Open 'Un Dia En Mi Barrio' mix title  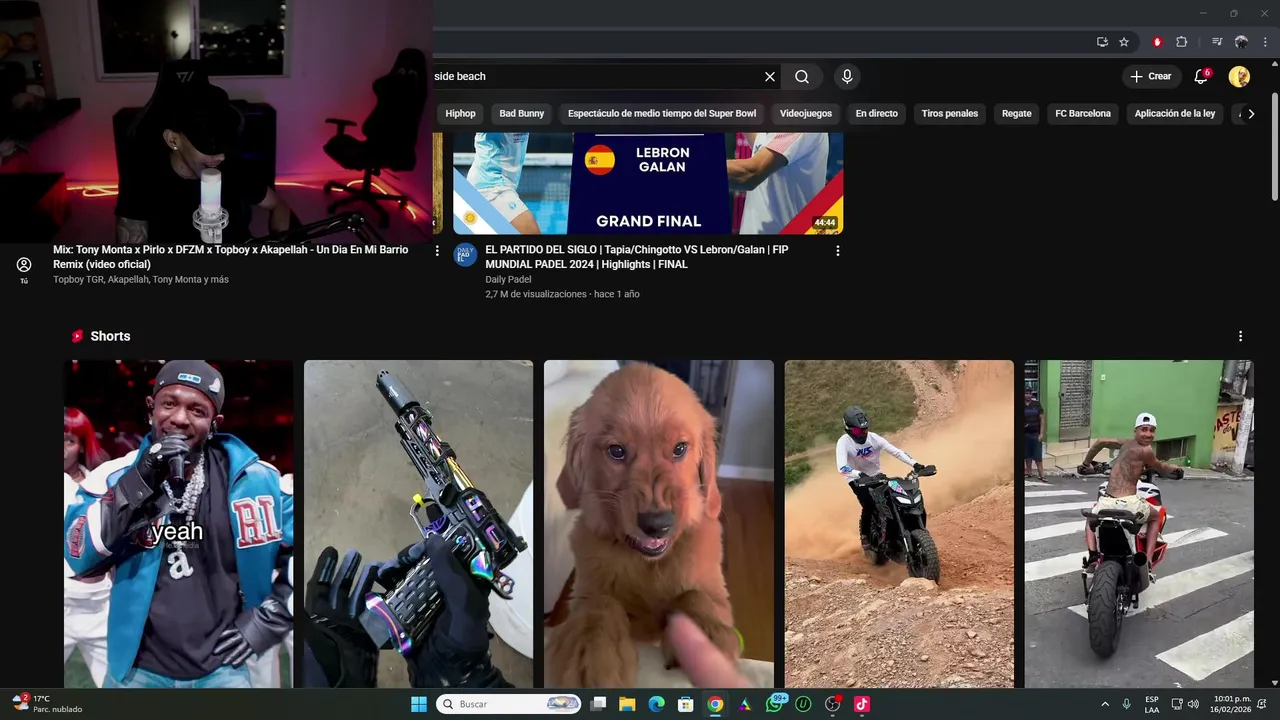click(x=231, y=257)
